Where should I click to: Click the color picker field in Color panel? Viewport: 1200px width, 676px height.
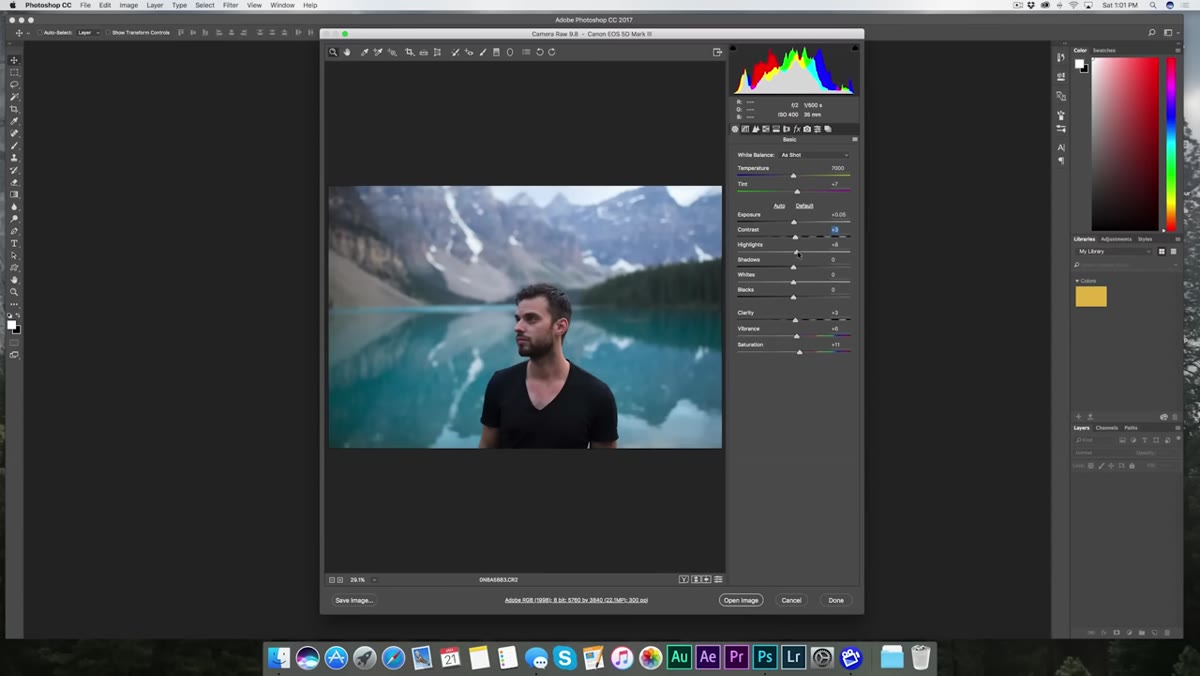point(1125,144)
